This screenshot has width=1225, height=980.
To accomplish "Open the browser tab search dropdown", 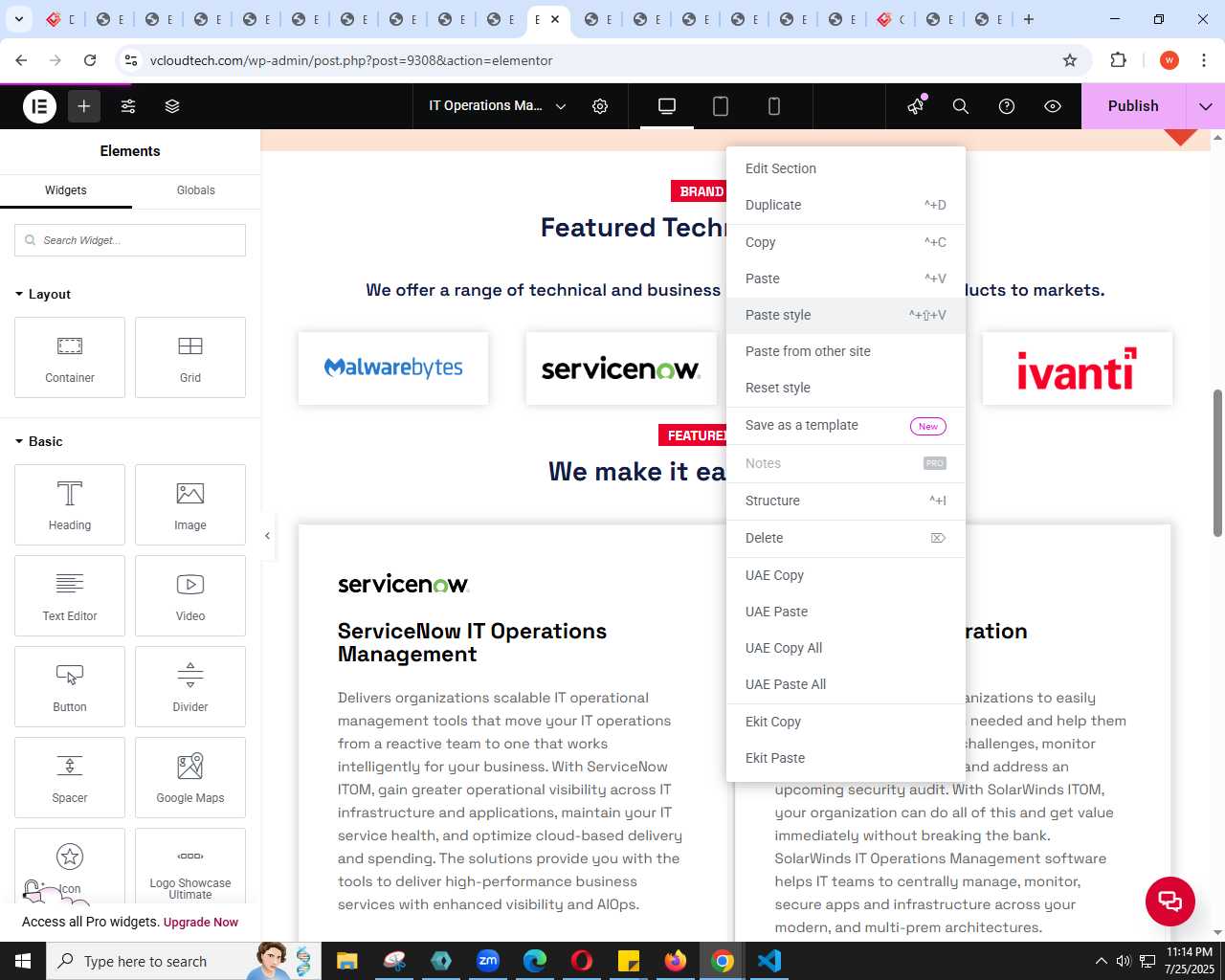I will [x=19, y=19].
